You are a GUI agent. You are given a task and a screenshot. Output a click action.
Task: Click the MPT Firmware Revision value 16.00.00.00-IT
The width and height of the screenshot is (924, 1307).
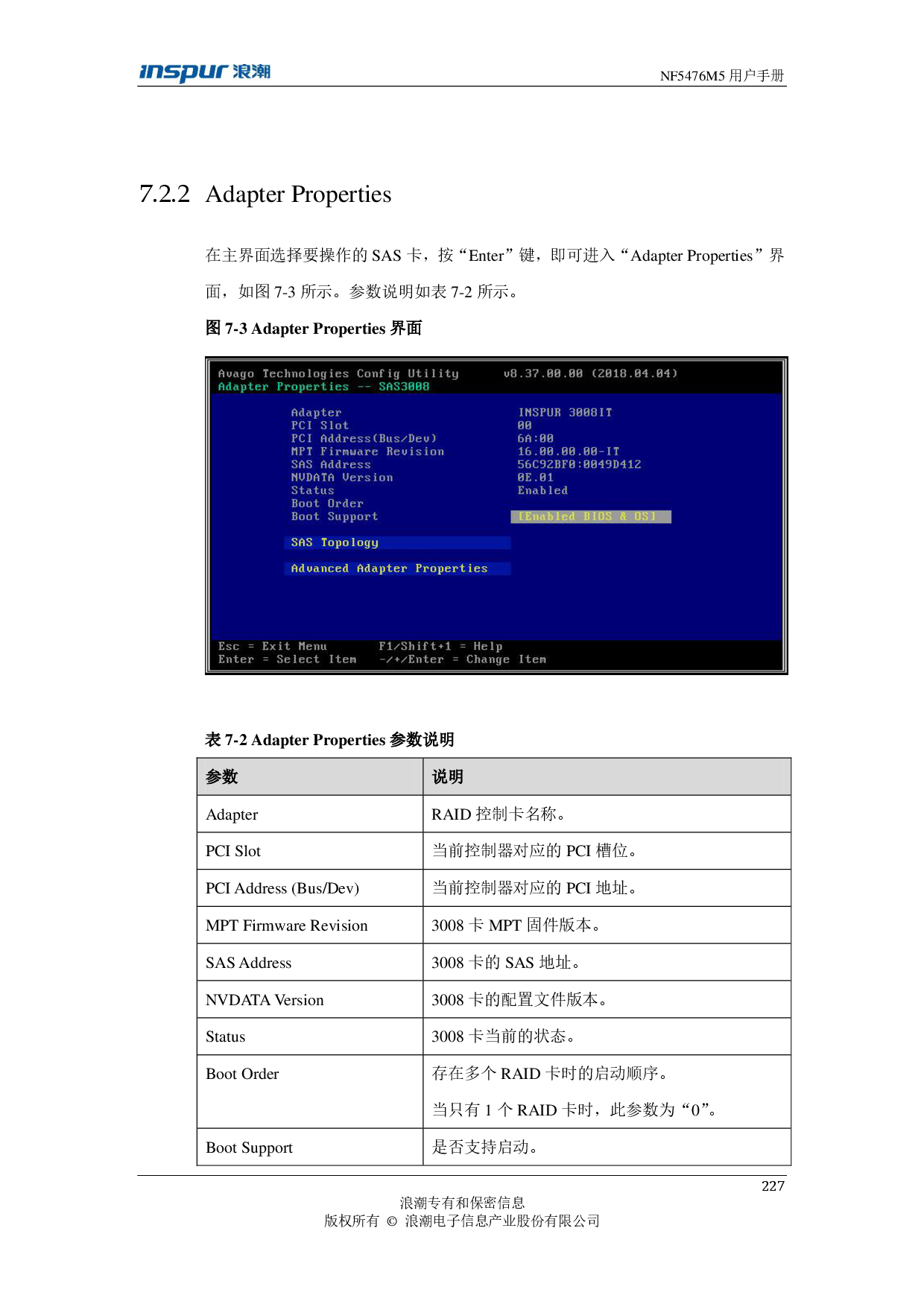(x=568, y=452)
